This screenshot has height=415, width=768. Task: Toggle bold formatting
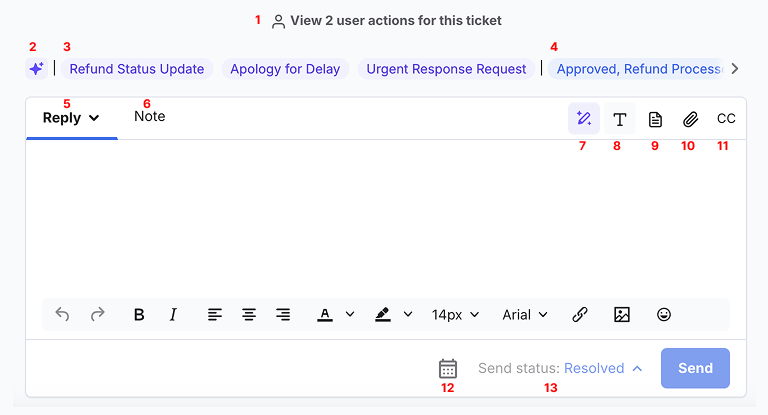[x=139, y=315]
